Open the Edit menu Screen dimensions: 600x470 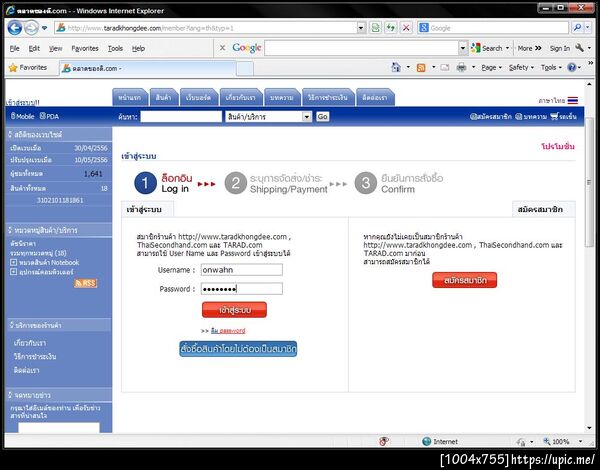click(34, 48)
